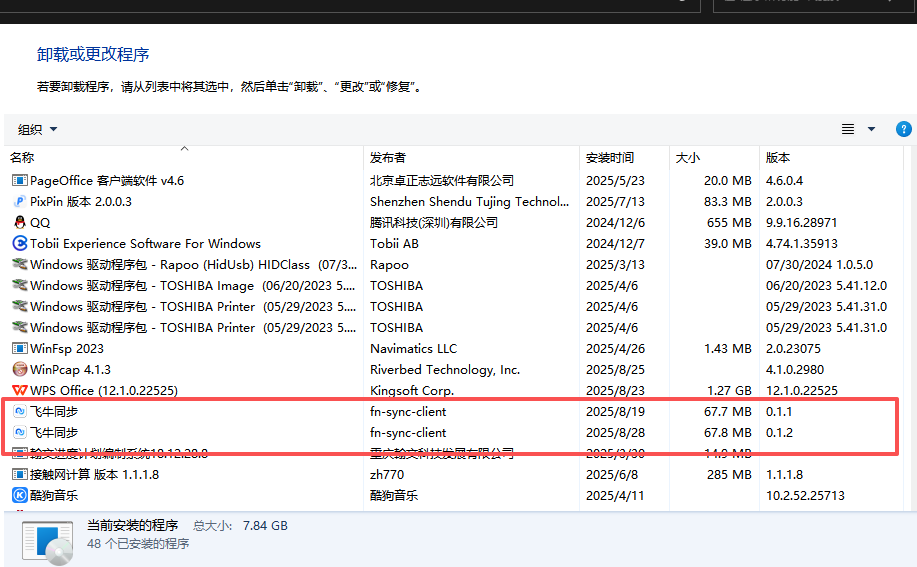Open the 组织 dropdown menu
This screenshot has width=917, height=567.
tap(37, 129)
